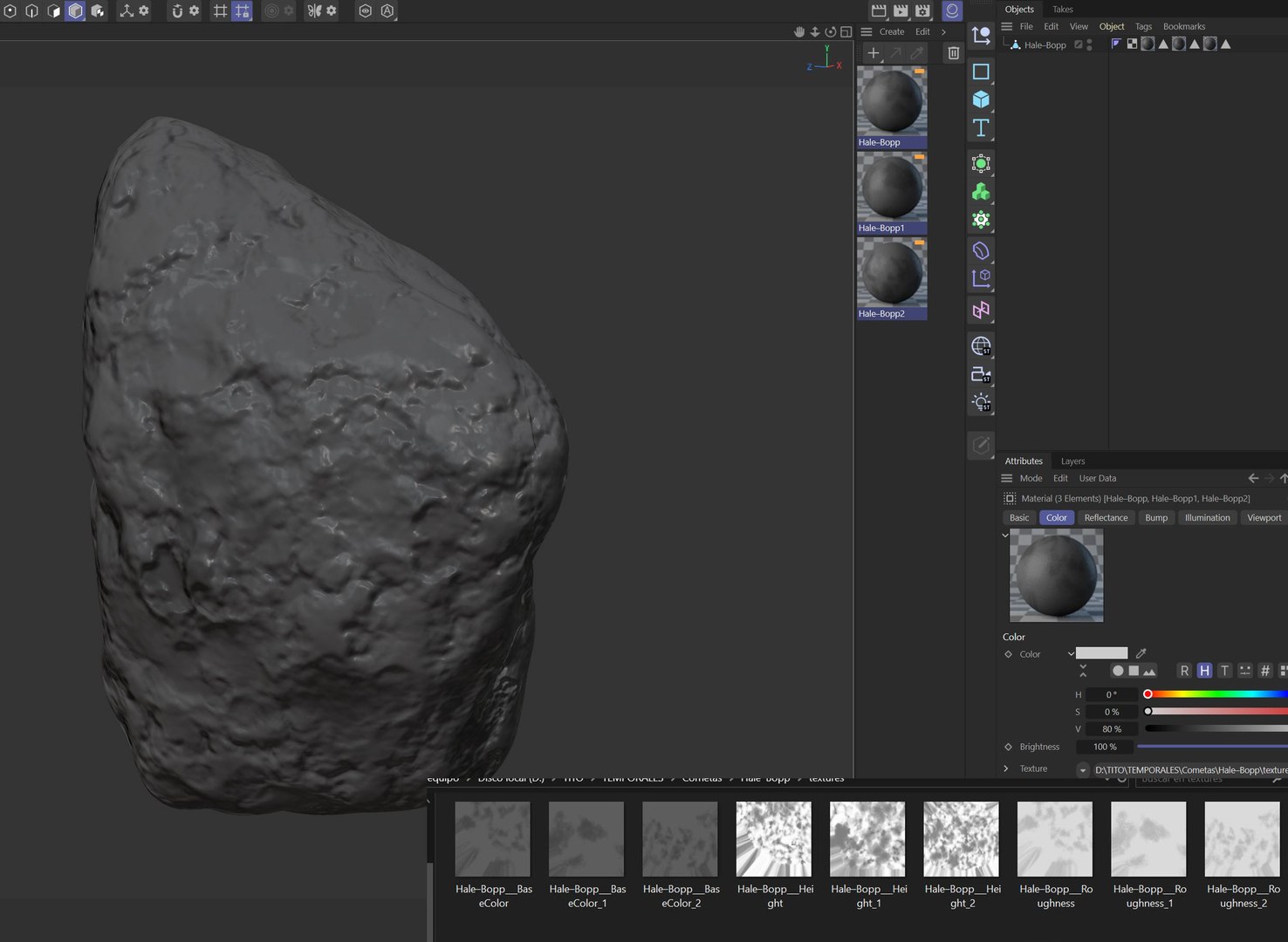Switch to the Takes tab
This screenshot has width=1288, height=942.
(1062, 10)
